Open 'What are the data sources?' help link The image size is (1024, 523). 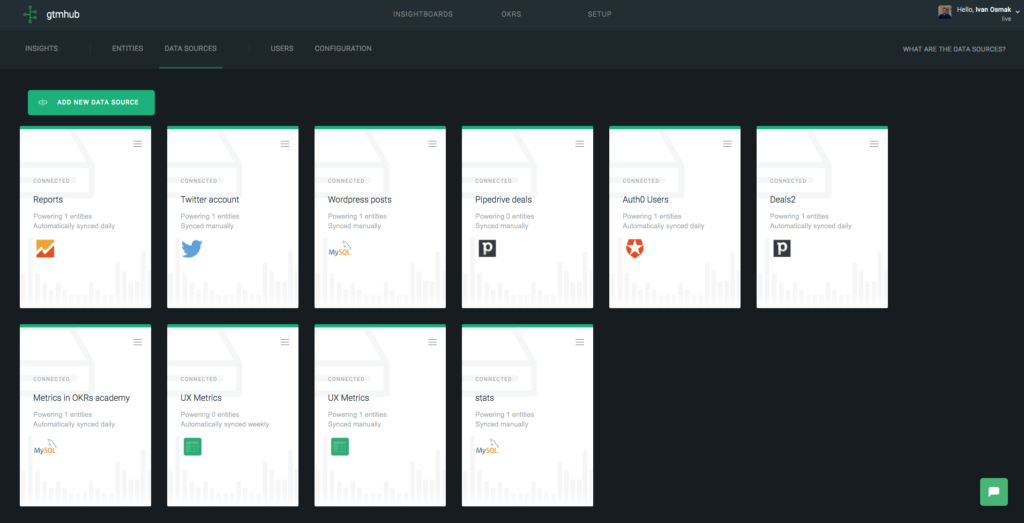click(954, 49)
